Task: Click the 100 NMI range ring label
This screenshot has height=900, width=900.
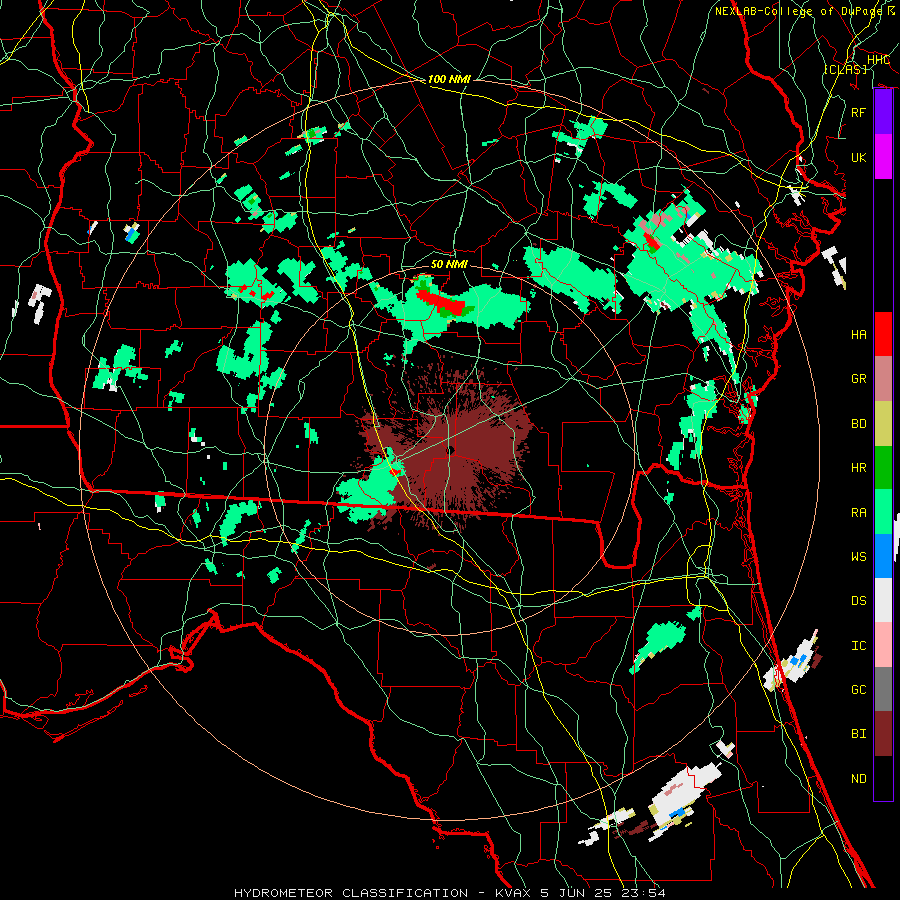Action: (x=449, y=79)
